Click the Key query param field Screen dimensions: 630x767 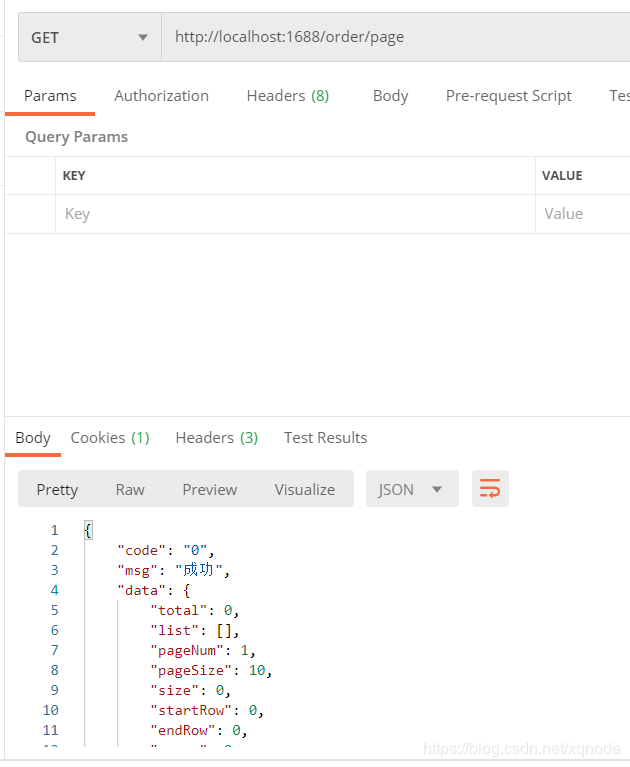[295, 214]
